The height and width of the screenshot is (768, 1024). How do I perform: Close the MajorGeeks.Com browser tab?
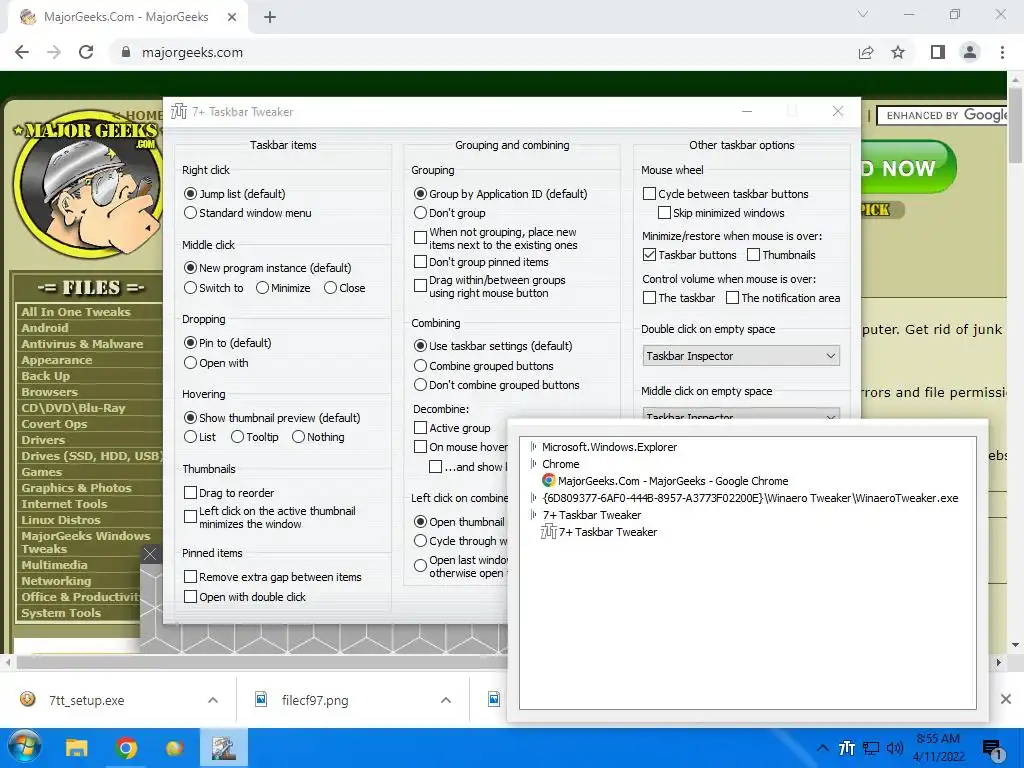click(232, 17)
